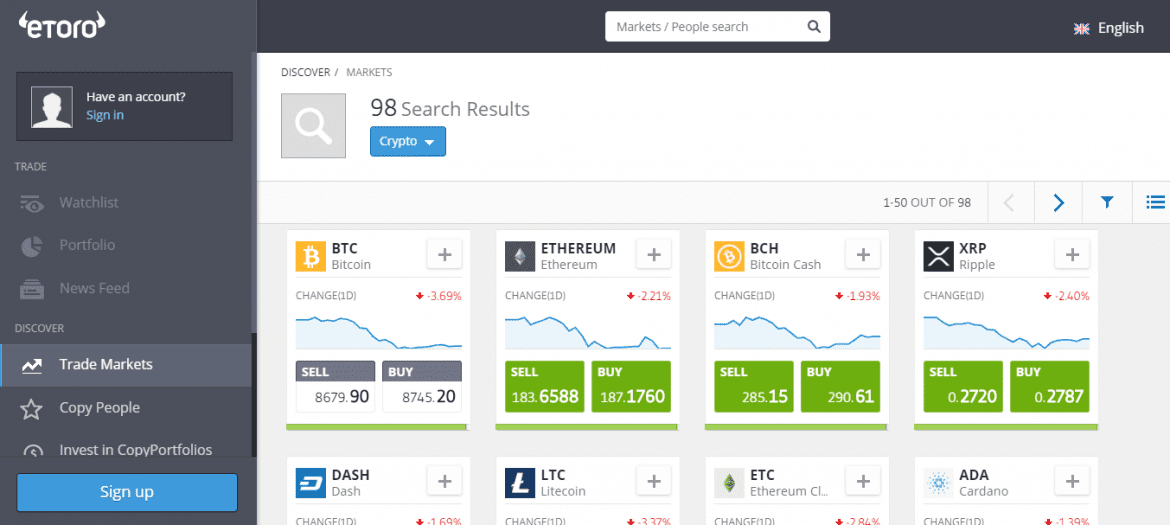
Task: Click the previous page arrow
Action: click(x=1010, y=202)
